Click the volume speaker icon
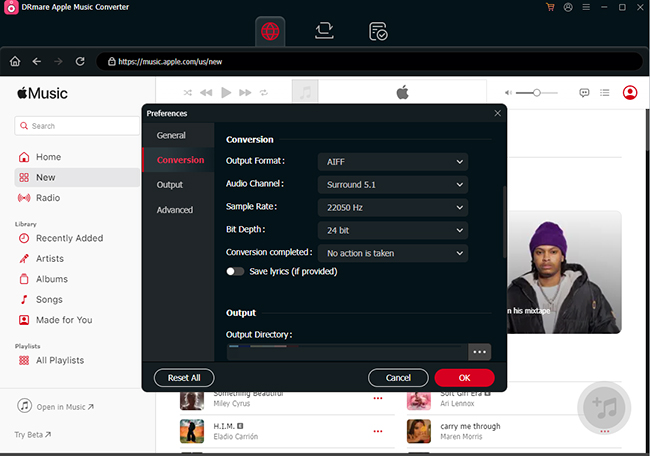This screenshot has height=456, width=650. [x=508, y=92]
